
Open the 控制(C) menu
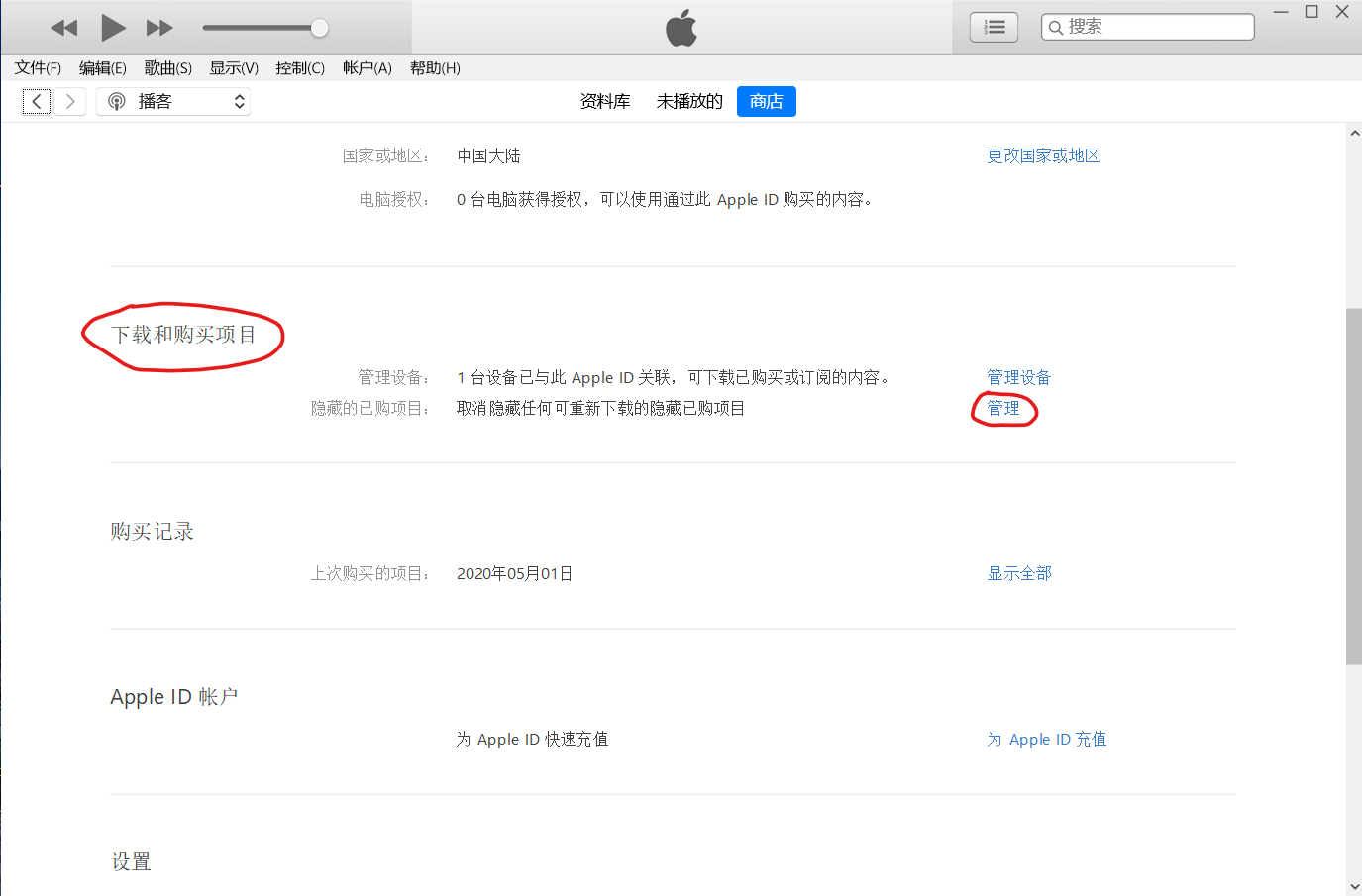[300, 68]
